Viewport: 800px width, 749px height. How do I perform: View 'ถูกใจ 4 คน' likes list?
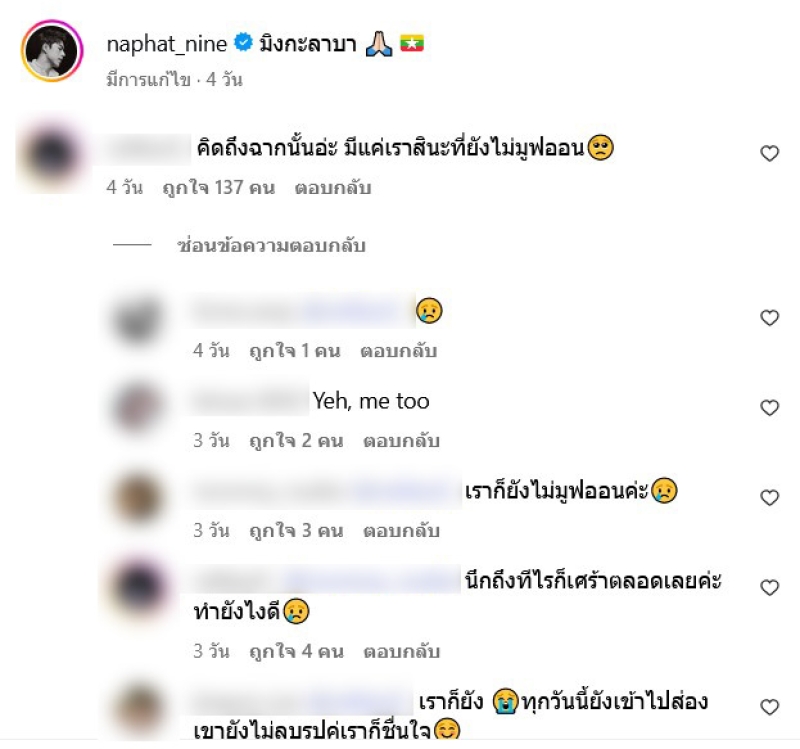[296, 652]
